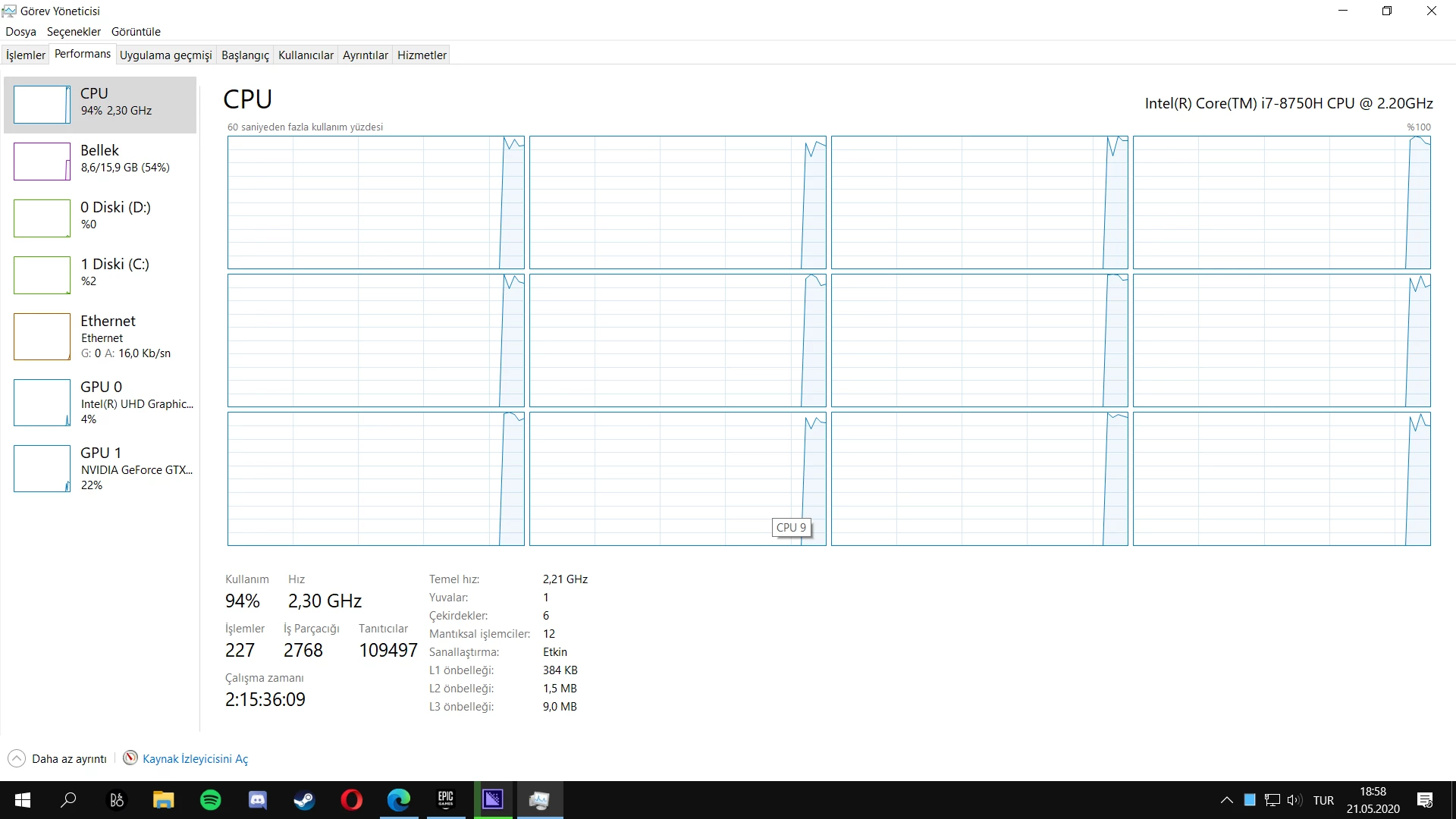The image size is (1456, 819).
Task: Open the Seçenekler menu
Action: [x=74, y=32]
